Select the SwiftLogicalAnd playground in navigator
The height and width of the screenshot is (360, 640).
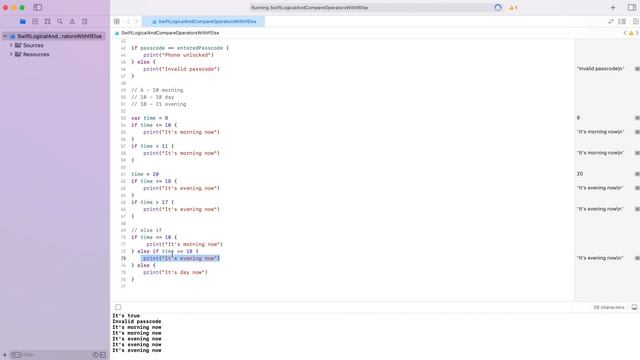pos(56,36)
